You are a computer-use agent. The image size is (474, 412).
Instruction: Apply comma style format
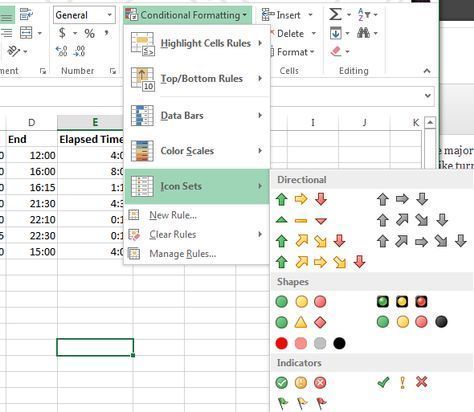click(106, 33)
